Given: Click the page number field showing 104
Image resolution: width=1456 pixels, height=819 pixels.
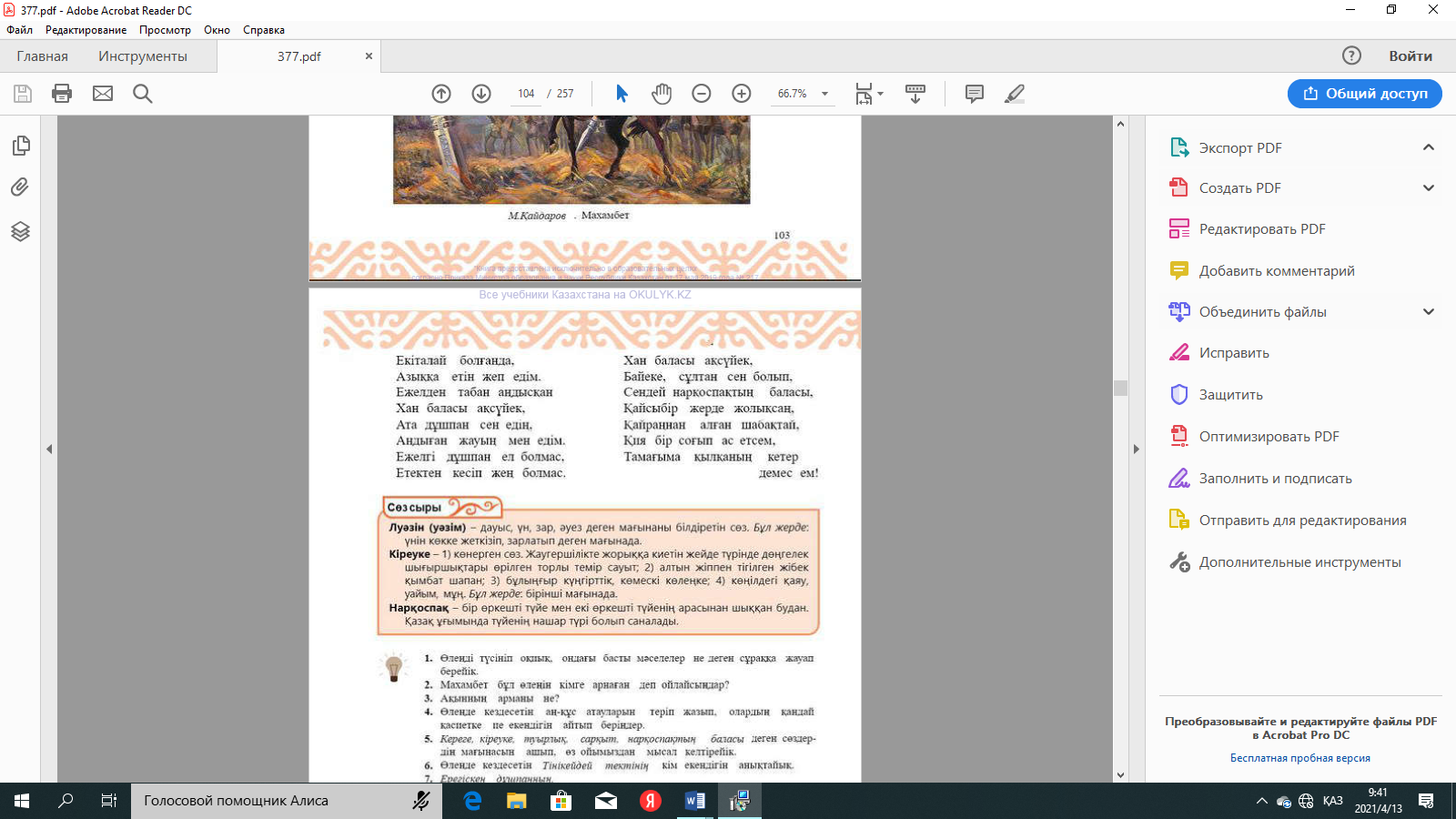Looking at the screenshot, I should tap(526, 94).
